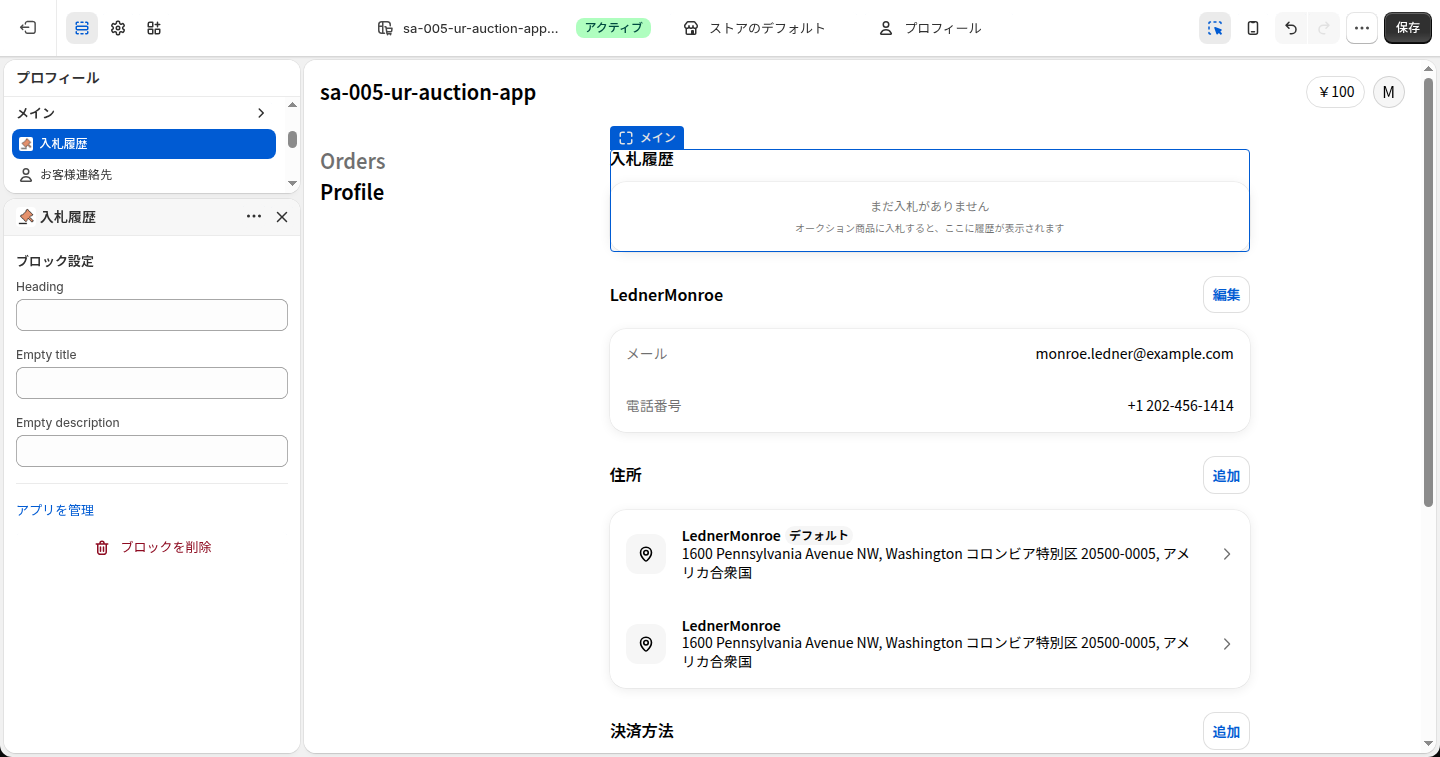Go to the Orders tab
This screenshot has height=757, width=1440.
click(353, 161)
